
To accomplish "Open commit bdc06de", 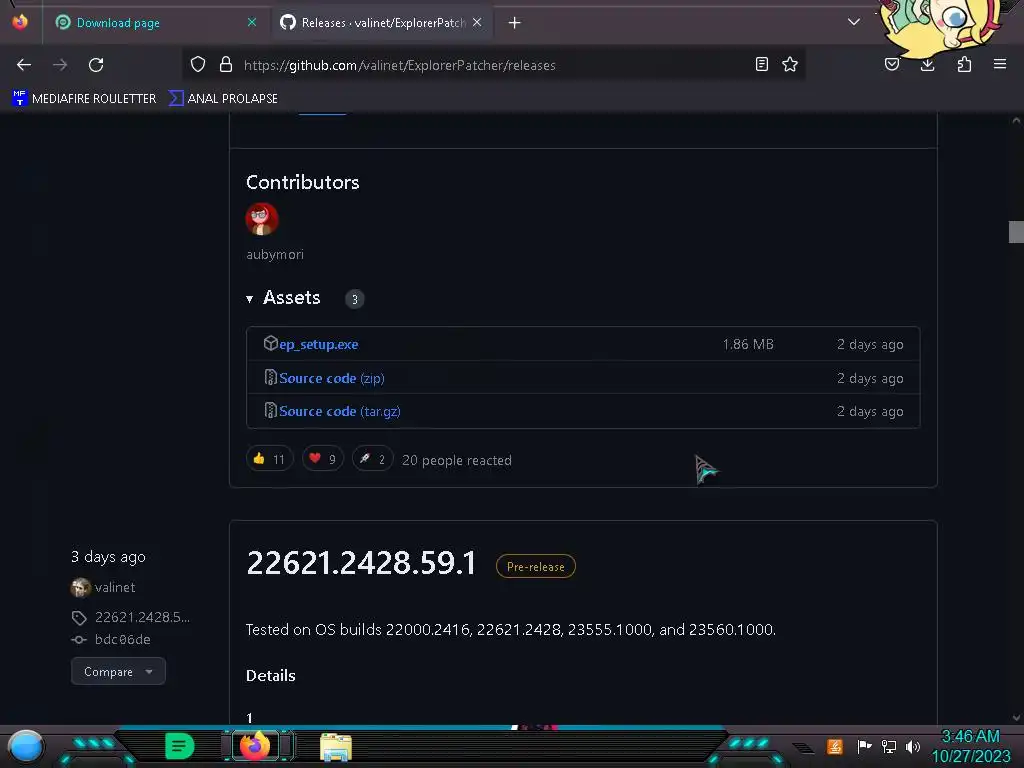I will 123,639.
